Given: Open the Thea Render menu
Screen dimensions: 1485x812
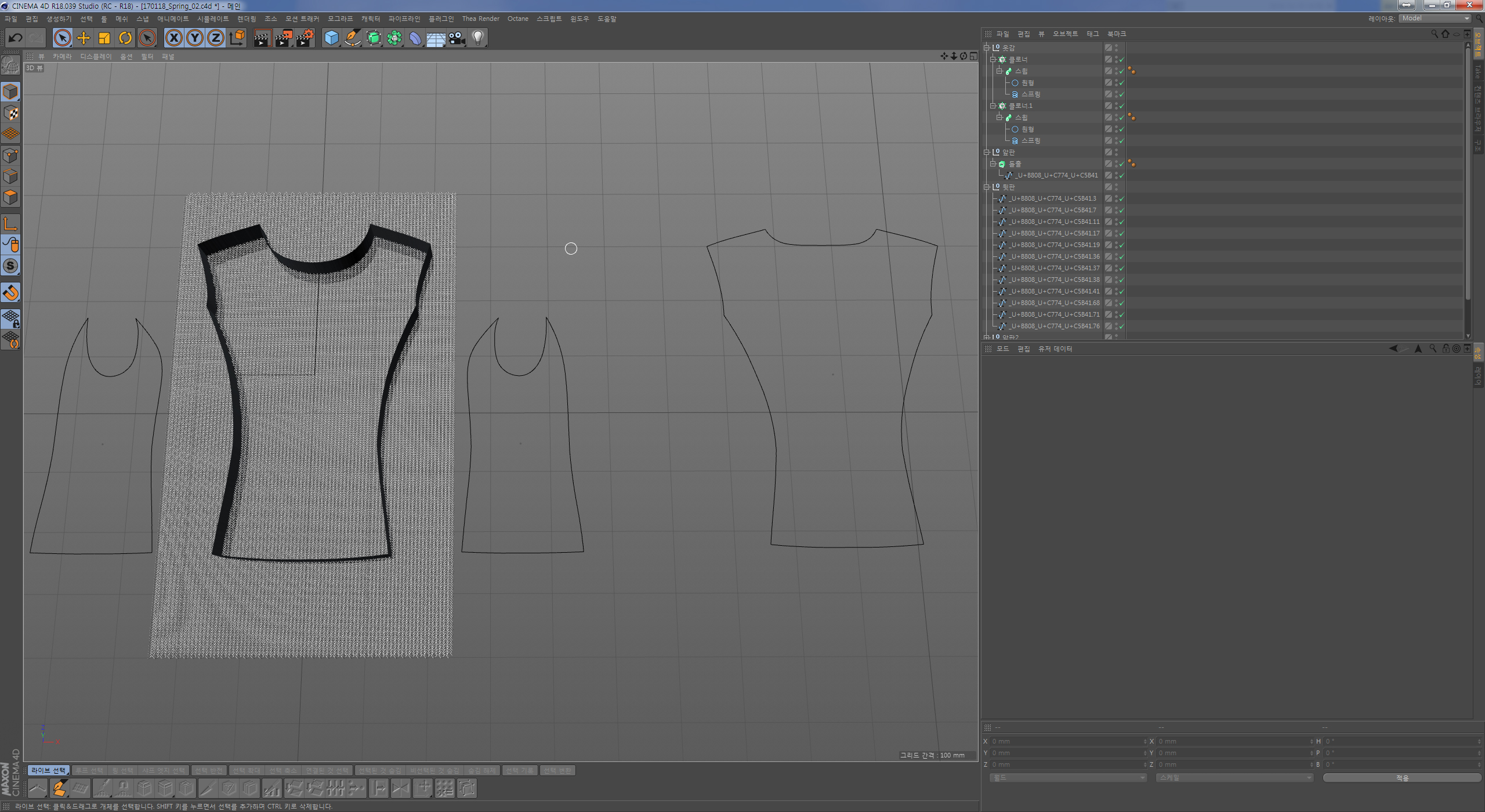Looking at the screenshot, I should point(481,19).
